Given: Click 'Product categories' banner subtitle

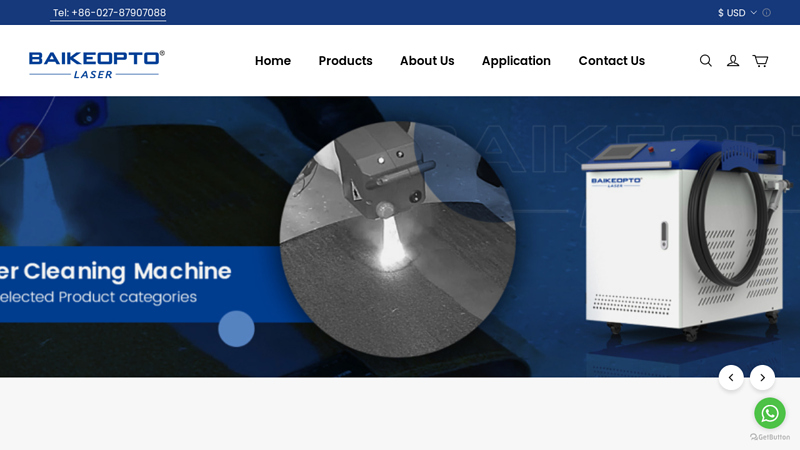Looking at the screenshot, I should point(128,297).
